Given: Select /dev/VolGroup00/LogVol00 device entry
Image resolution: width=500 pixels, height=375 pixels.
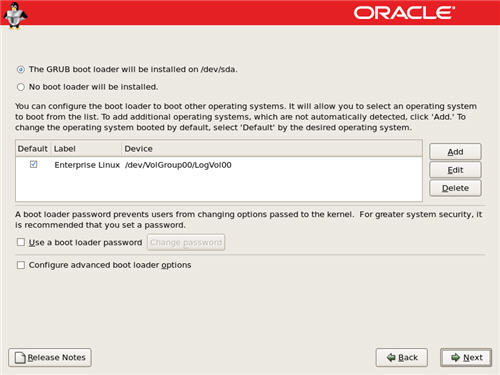Looking at the screenshot, I should tap(178, 165).
